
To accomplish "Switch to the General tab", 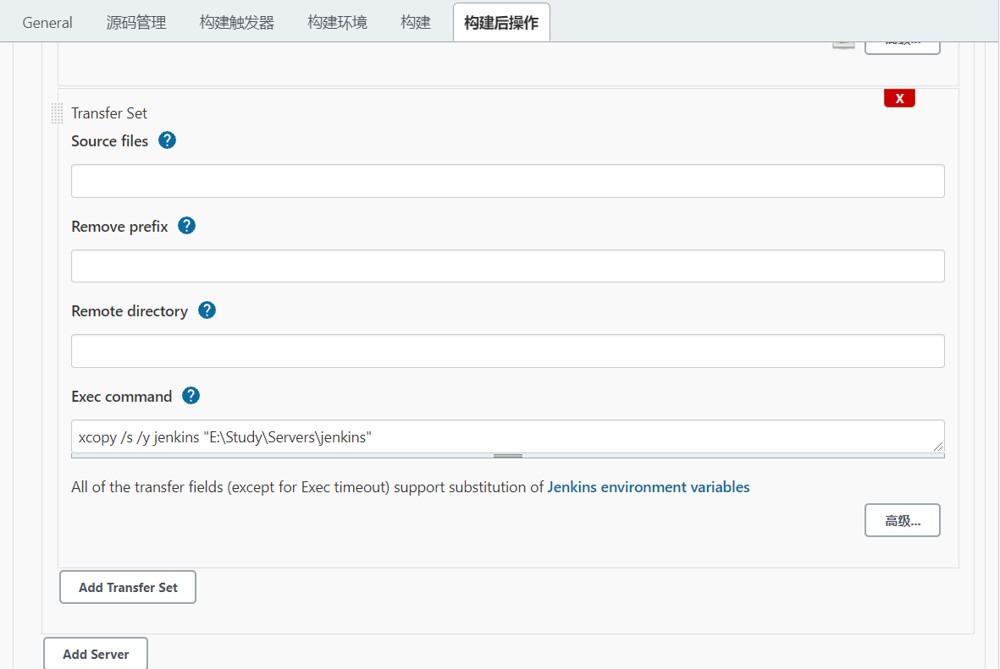I will (x=47, y=23).
